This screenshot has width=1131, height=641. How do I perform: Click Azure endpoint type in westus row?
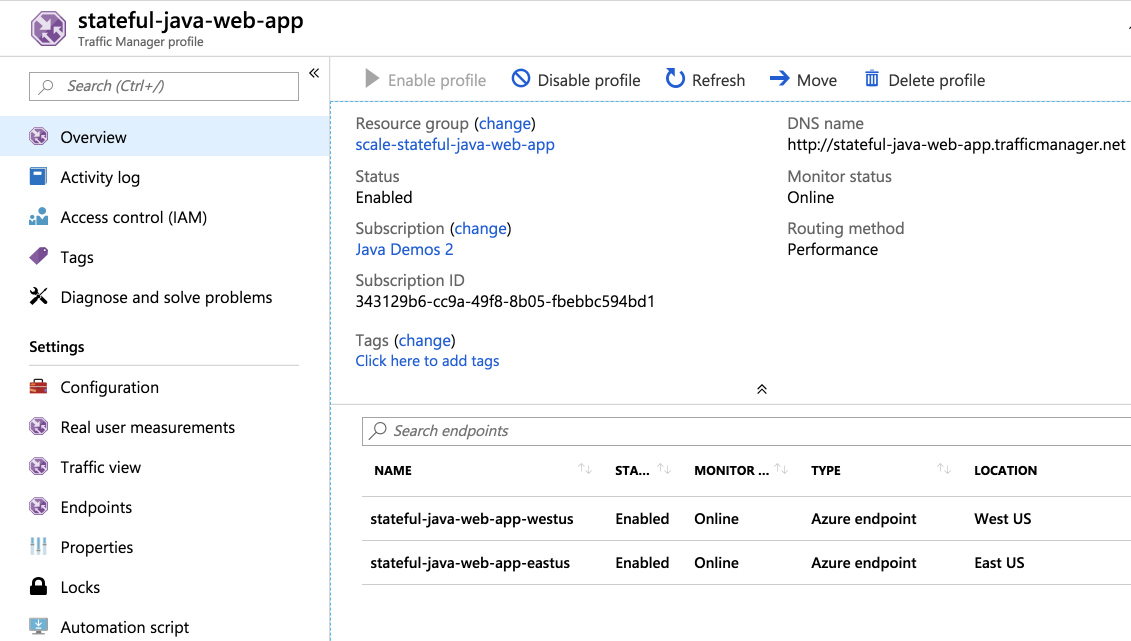863,519
